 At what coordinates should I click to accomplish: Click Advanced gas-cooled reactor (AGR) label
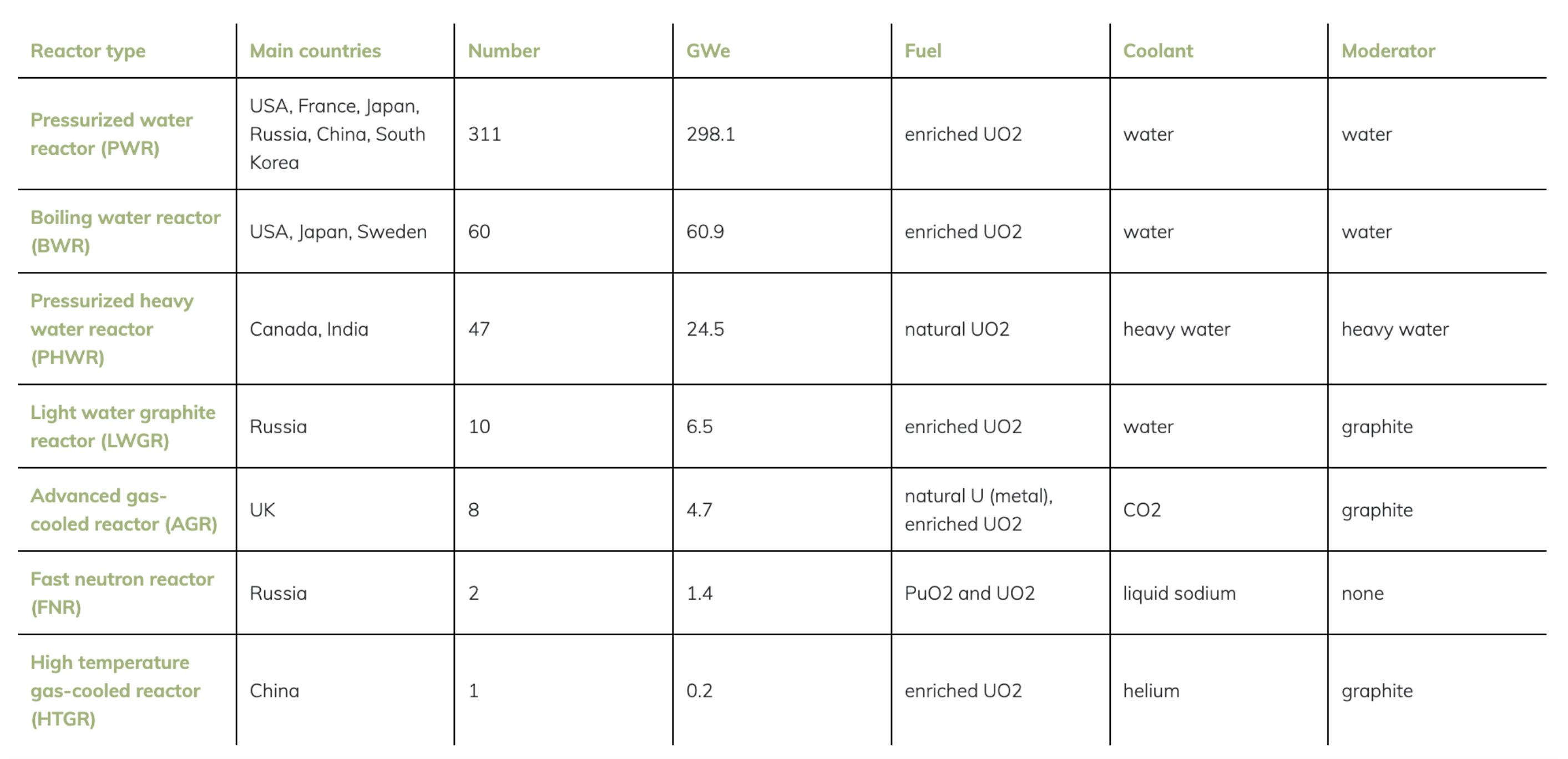click(x=124, y=509)
